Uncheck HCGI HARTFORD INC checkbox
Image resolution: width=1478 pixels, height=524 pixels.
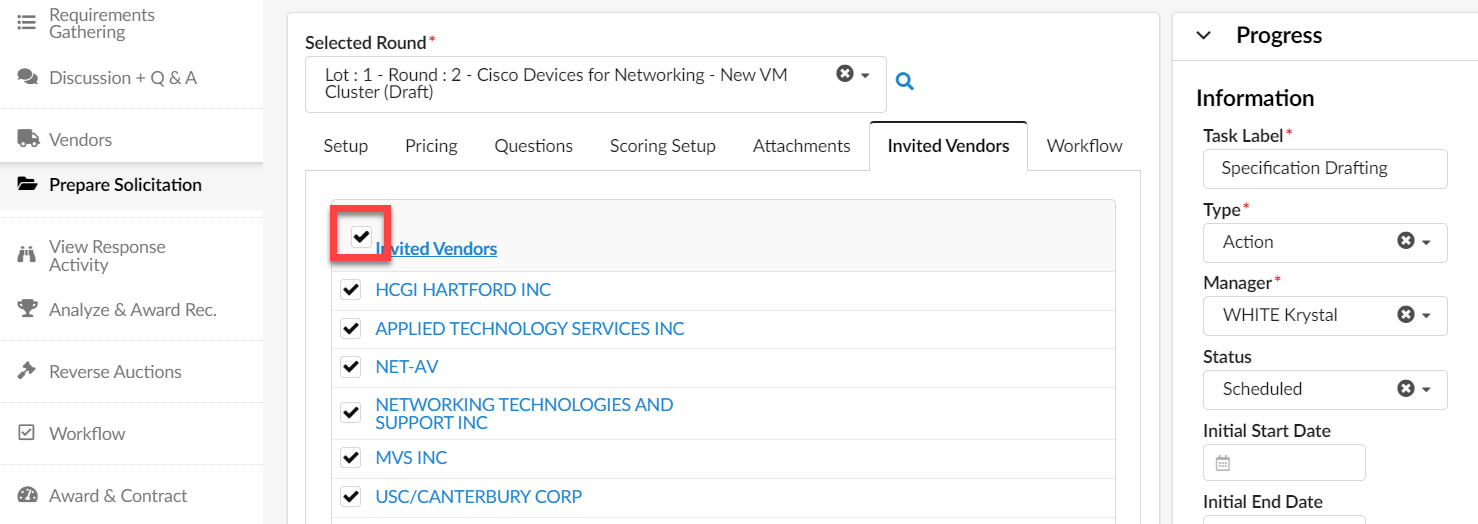[x=351, y=290]
